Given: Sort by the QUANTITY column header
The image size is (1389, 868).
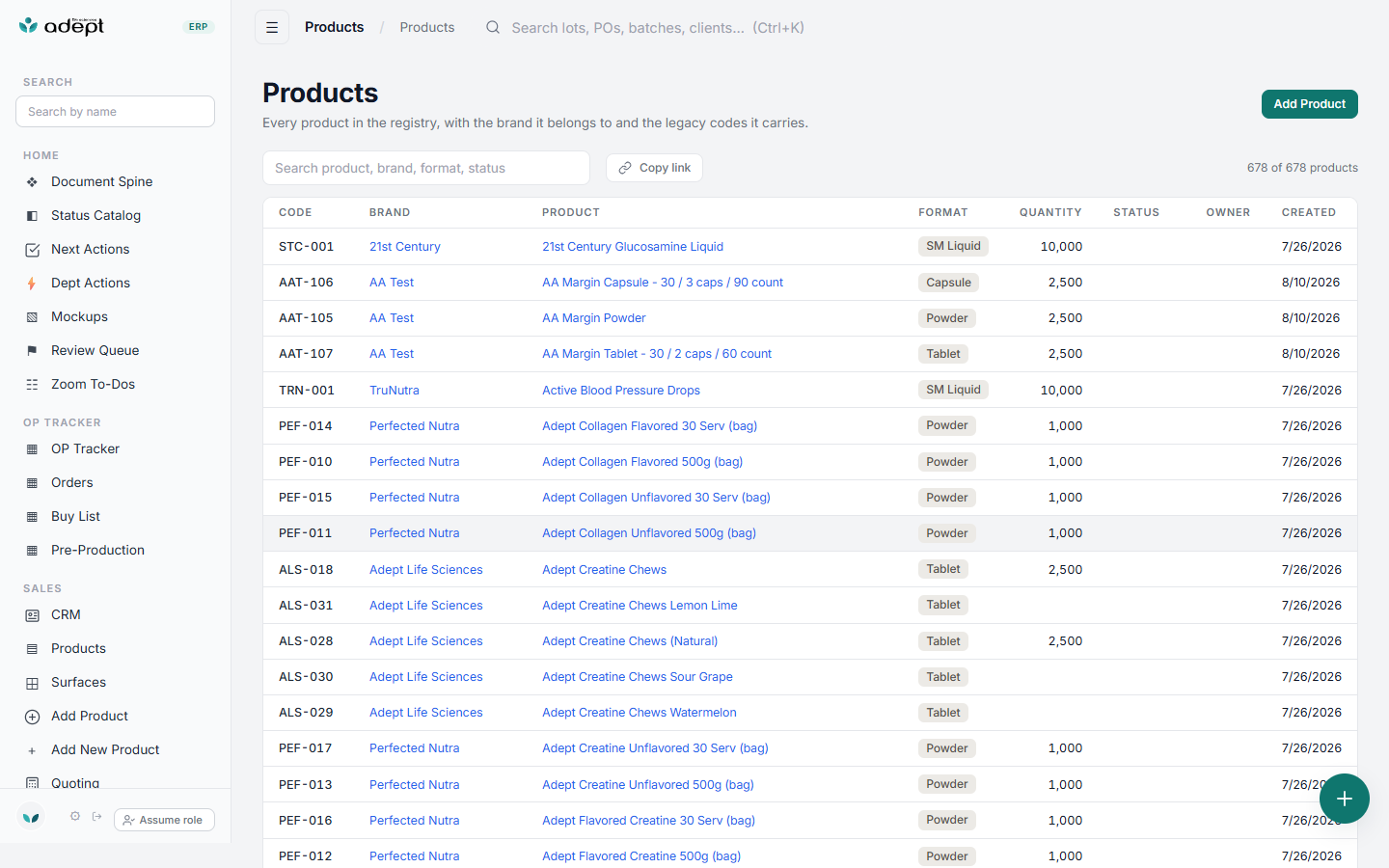Looking at the screenshot, I should coord(1050,212).
